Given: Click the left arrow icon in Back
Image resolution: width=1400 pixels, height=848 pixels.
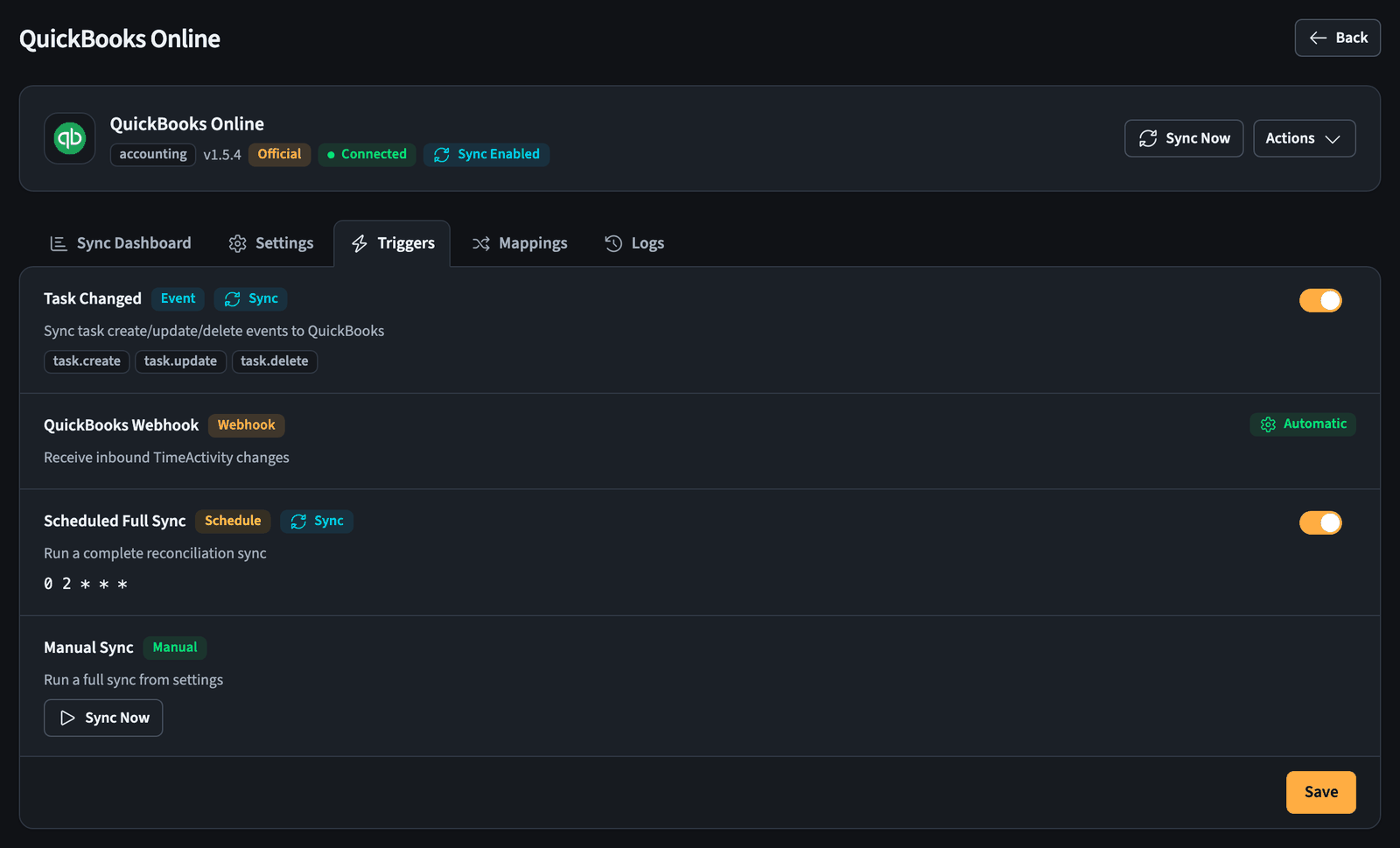Looking at the screenshot, I should click(1318, 38).
